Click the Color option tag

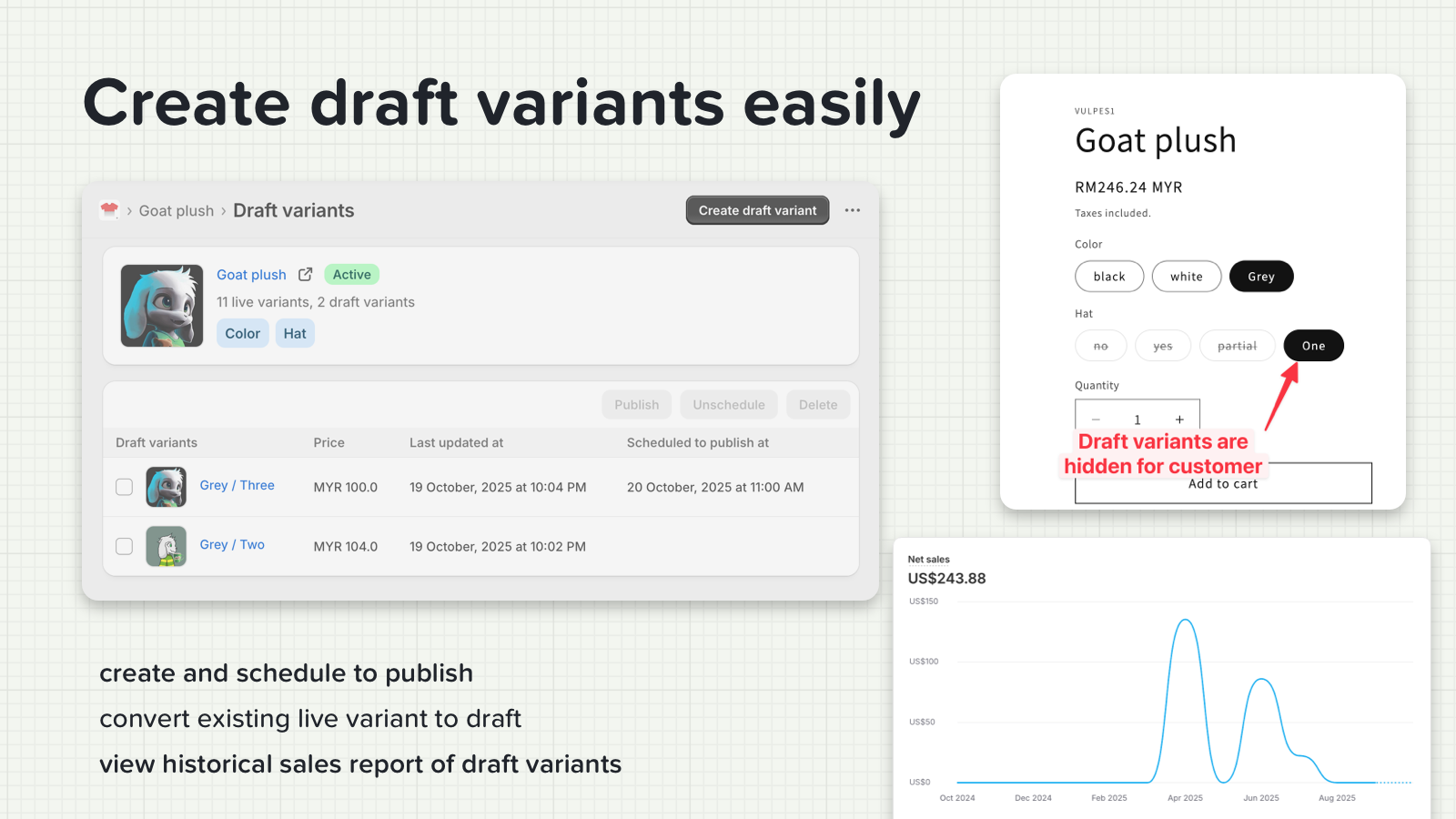click(x=242, y=334)
